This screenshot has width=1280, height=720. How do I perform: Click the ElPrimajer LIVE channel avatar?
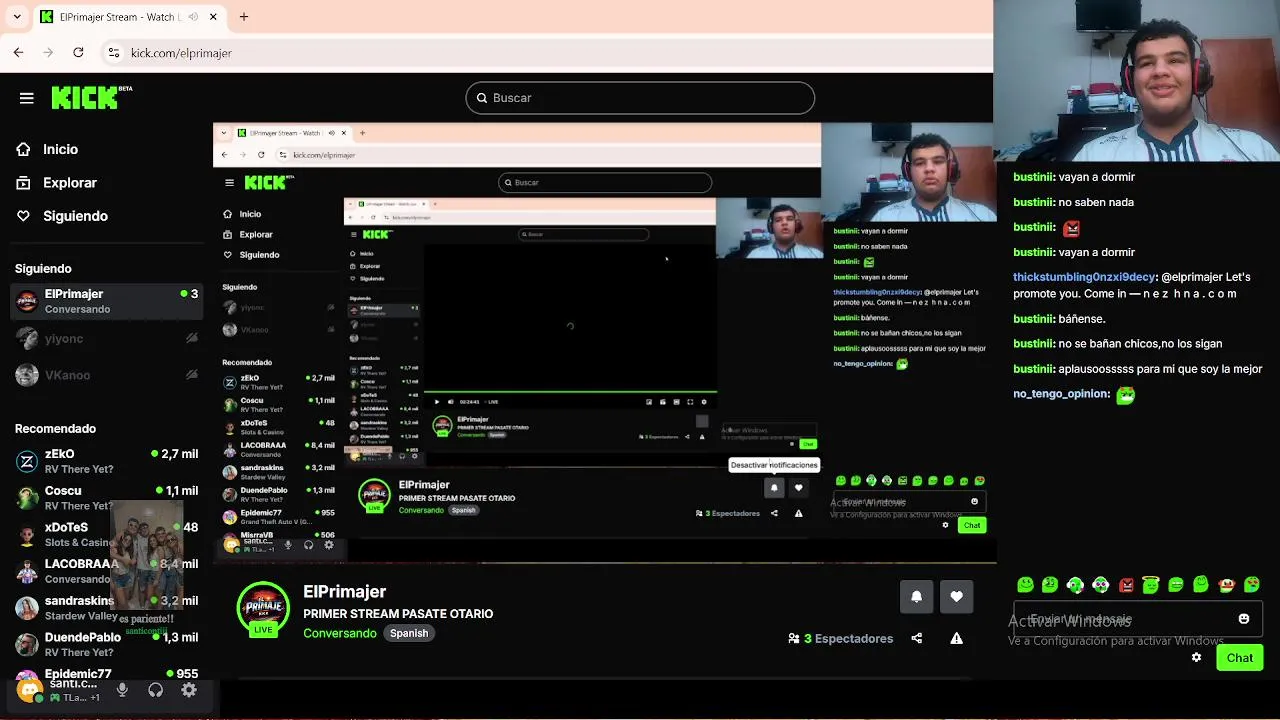[263, 609]
